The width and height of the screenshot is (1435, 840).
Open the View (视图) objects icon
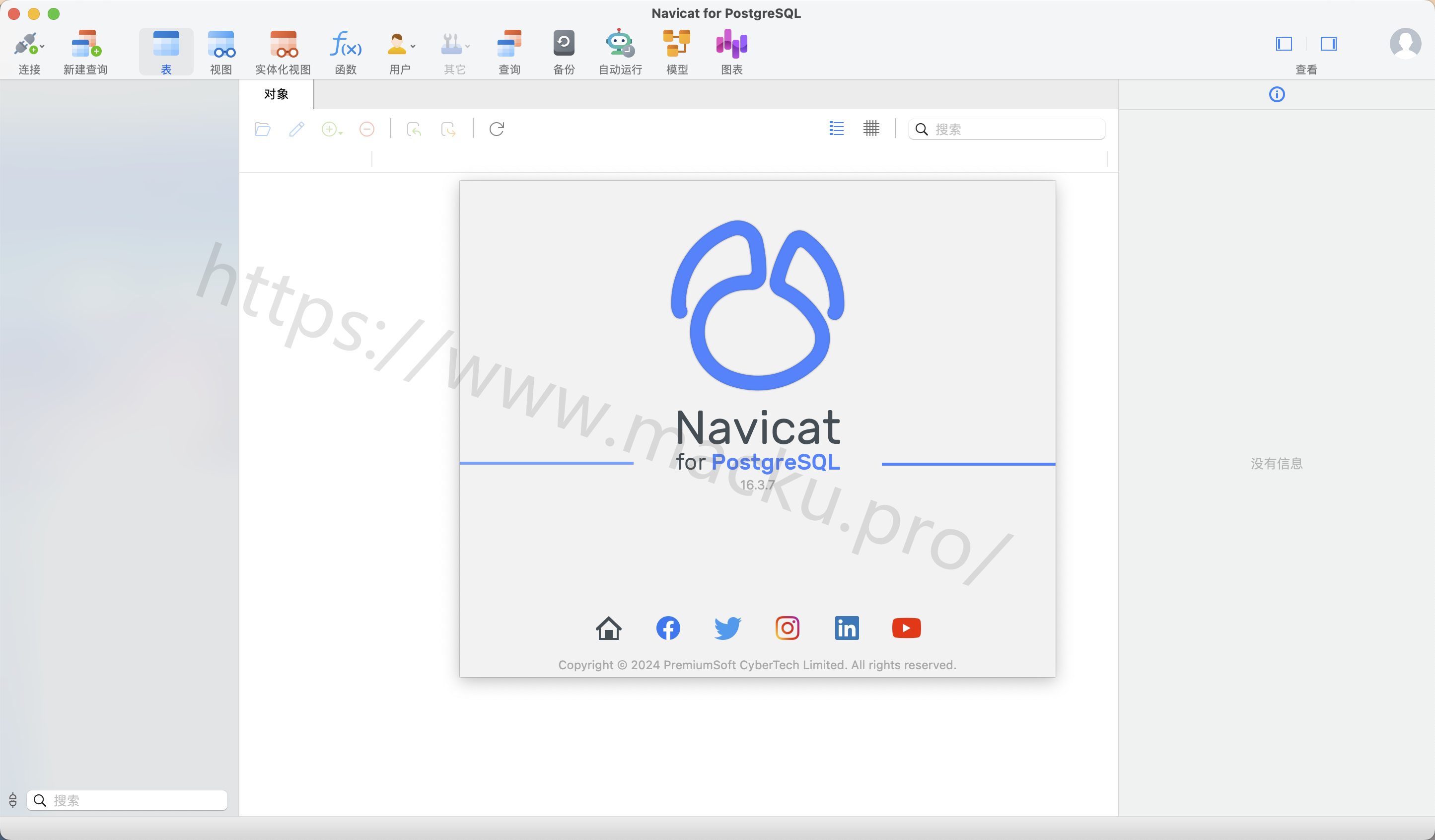coord(221,44)
